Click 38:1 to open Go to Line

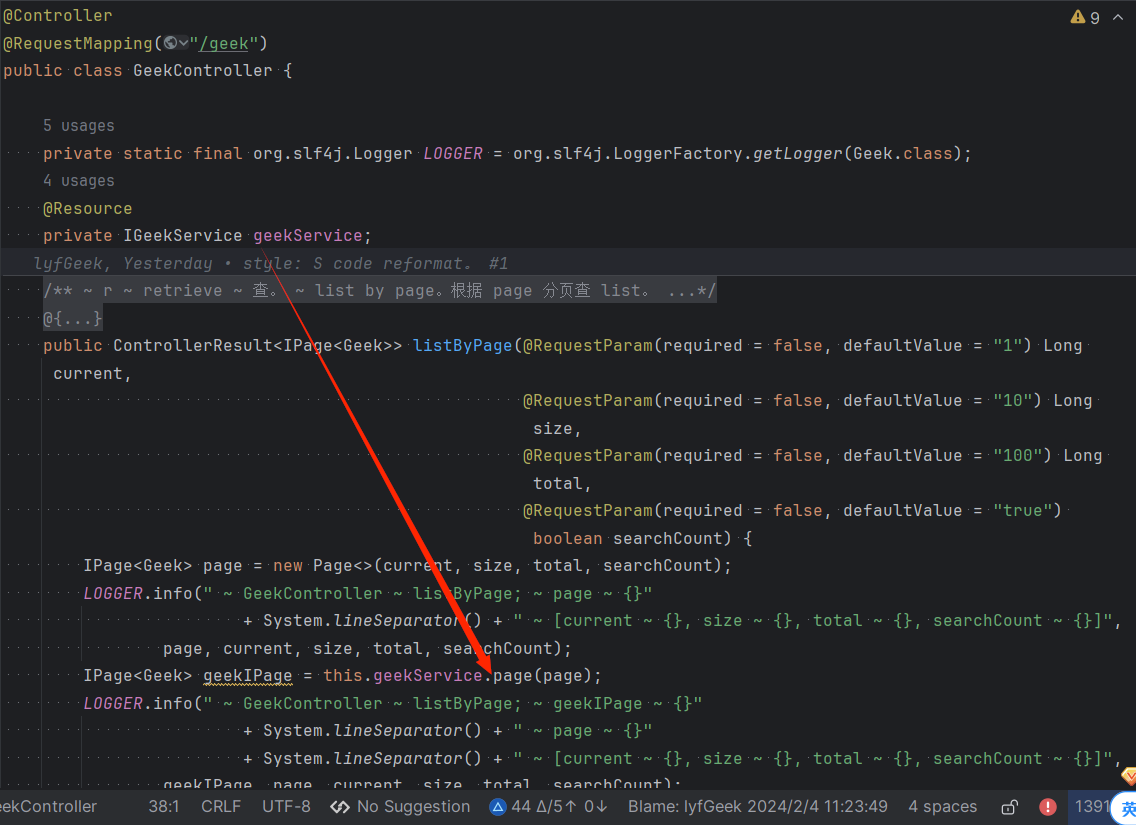pos(164,806)
